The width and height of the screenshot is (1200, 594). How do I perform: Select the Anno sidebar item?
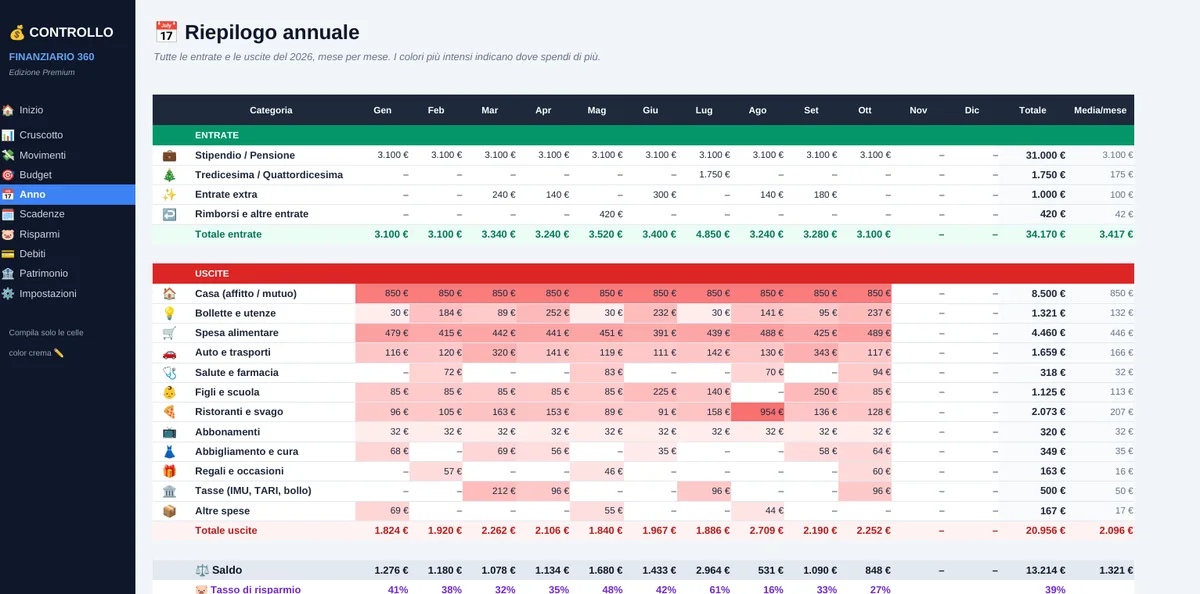click(67, 194)
